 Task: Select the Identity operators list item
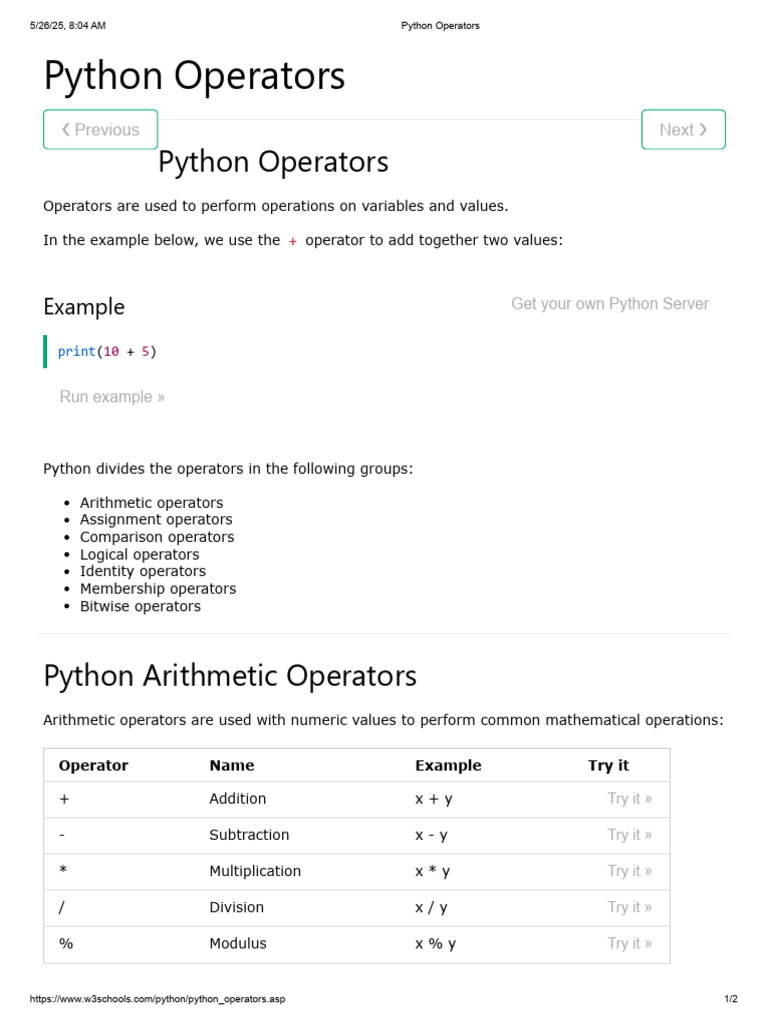point(143,572)
